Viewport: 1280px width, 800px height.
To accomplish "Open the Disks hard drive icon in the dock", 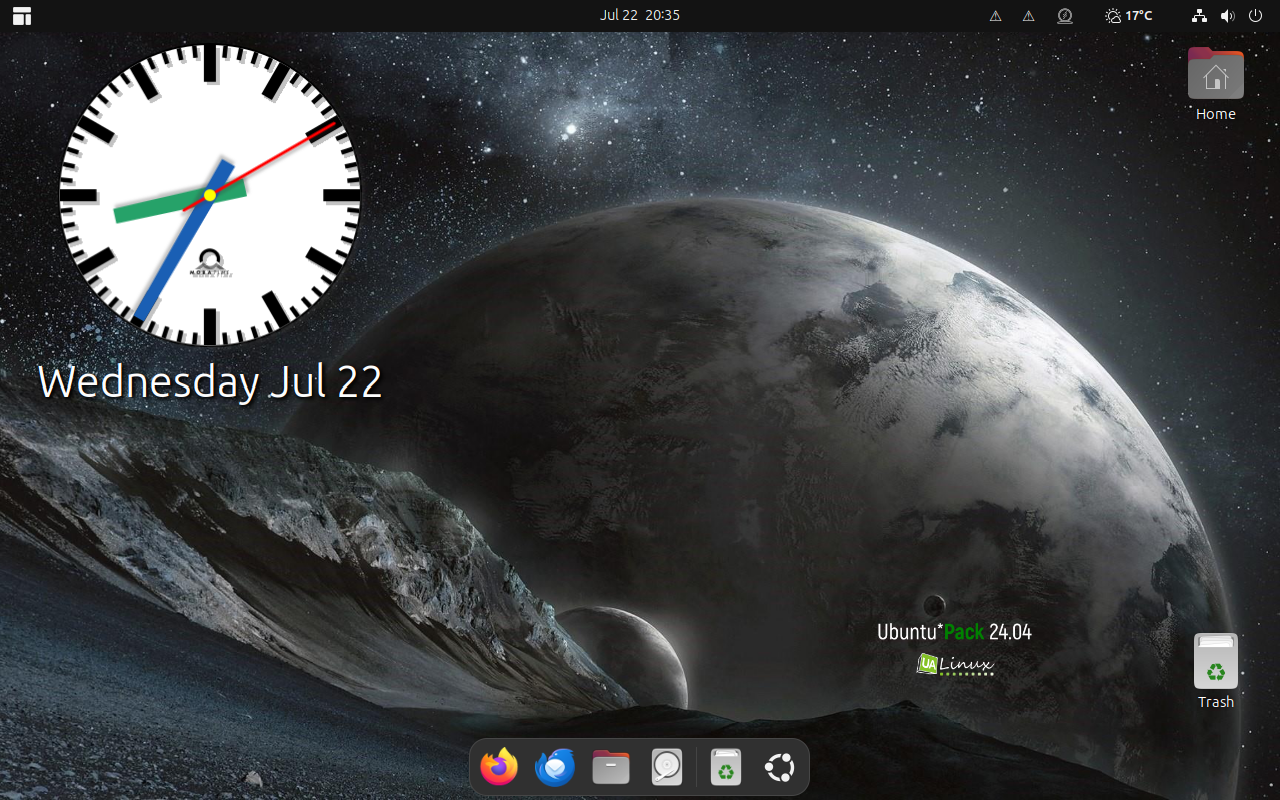I will pos(667,767).
